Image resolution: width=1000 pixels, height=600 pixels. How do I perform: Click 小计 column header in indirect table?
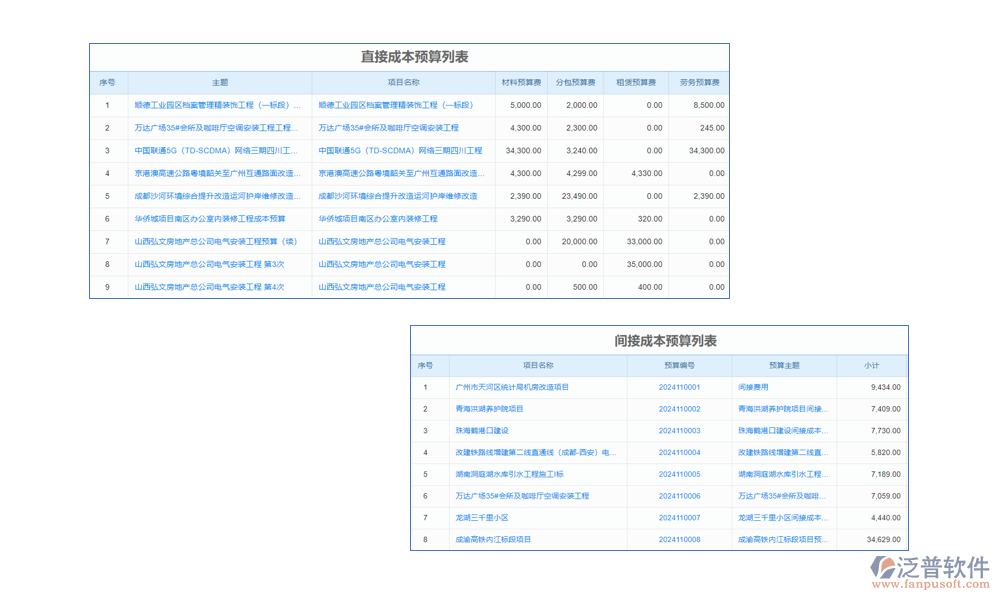pos(872,366)
